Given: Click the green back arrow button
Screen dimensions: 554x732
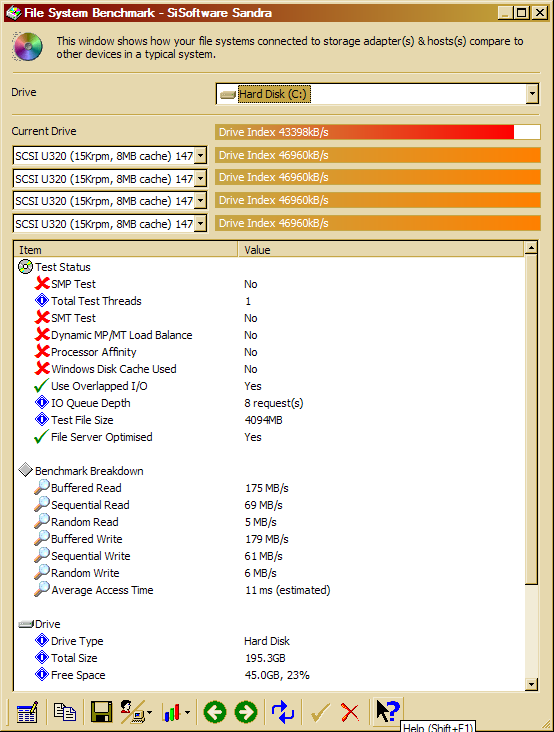Looking at the screenshot, I should [215, 712].
